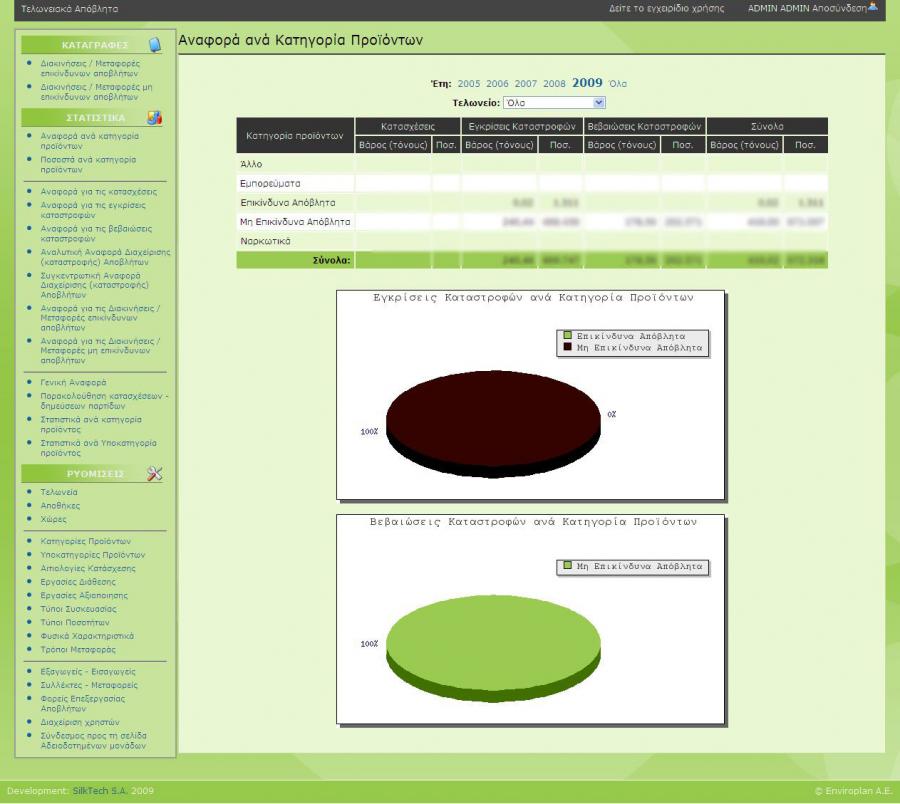This screenshot has width=900, height=804.
Task: Click the Καταγραφές notebook icon
Action: 155,45
